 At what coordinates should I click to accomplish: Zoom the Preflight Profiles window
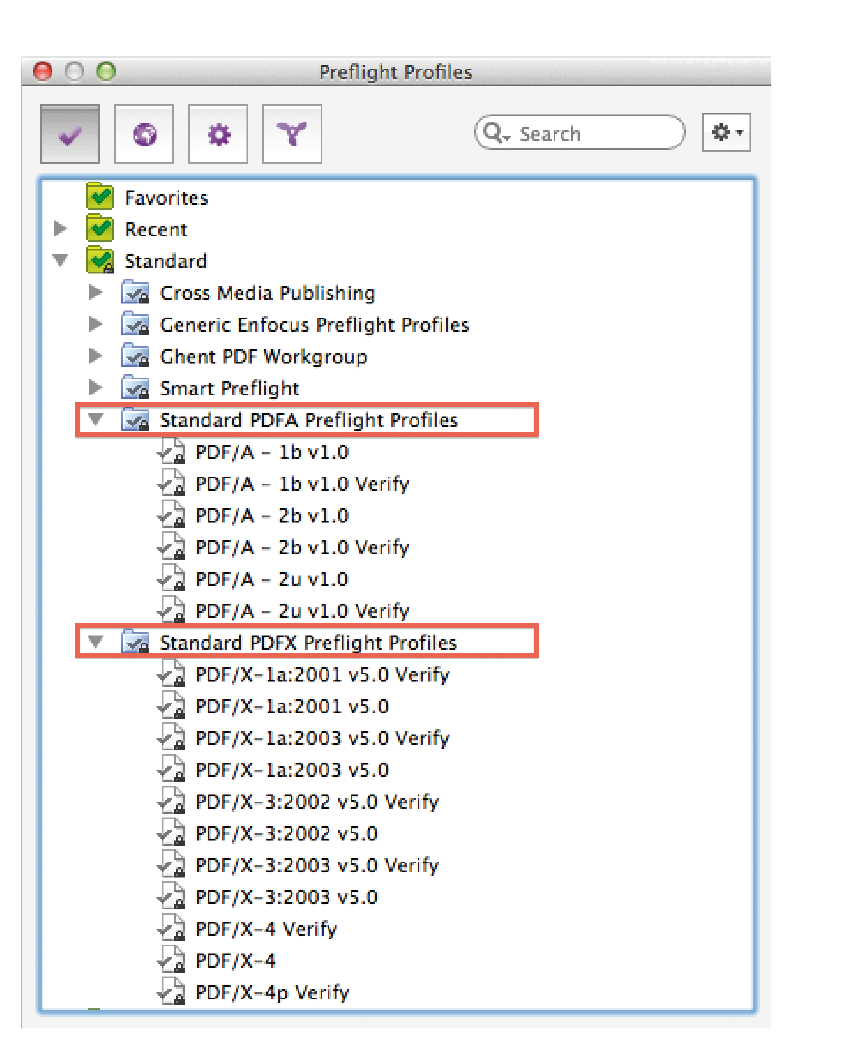tap(106, 71)
